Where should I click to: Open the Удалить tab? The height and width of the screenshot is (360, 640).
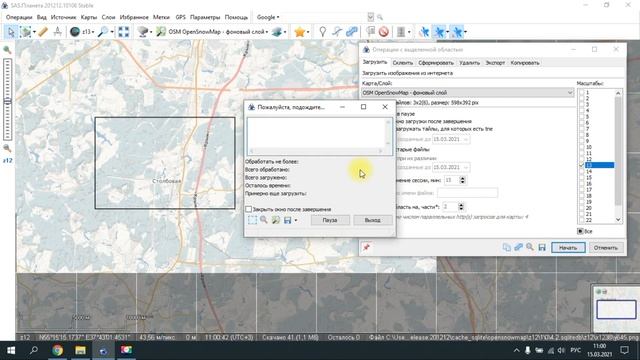(469, 63)
